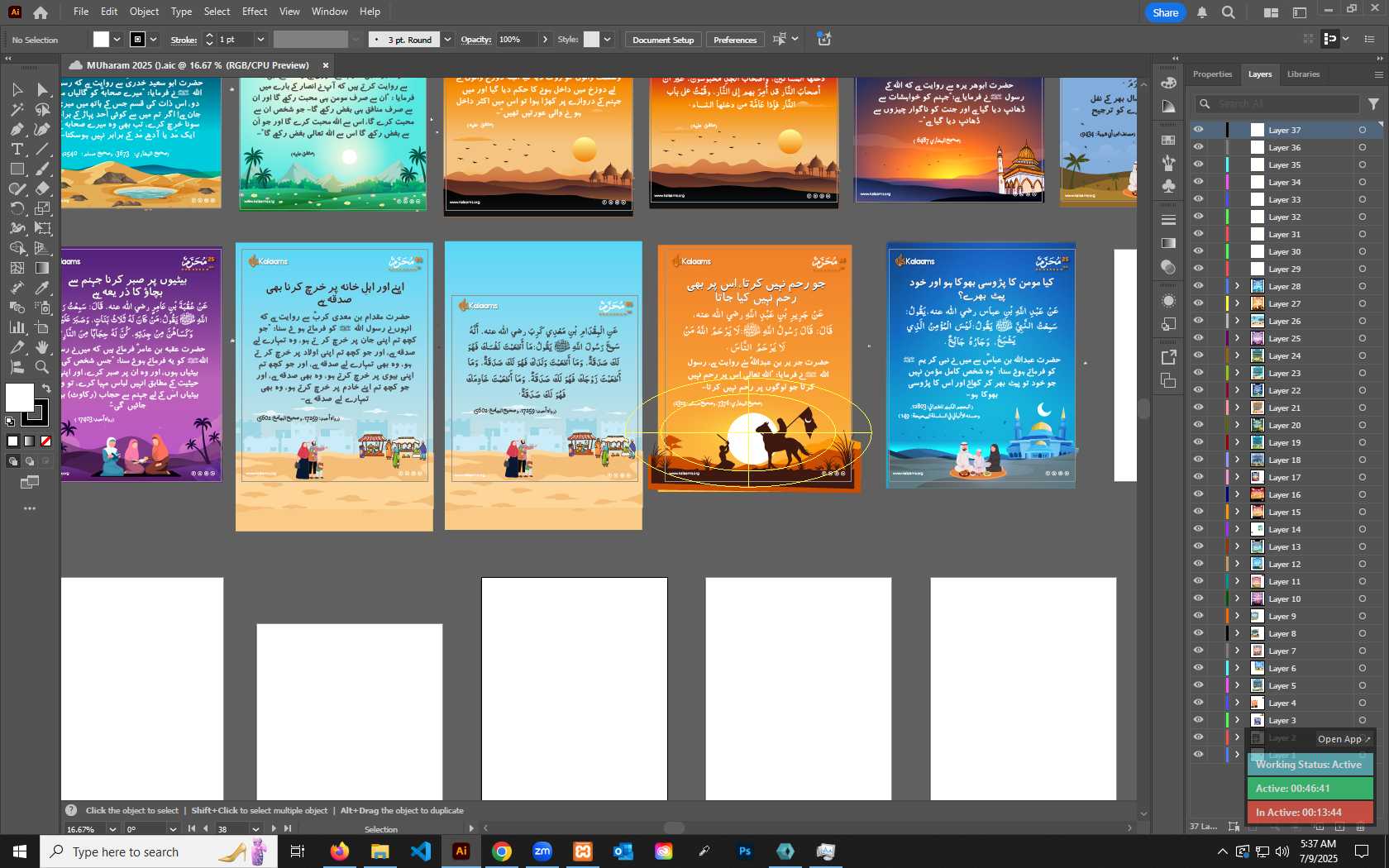The height and width of the screenshot is (868, 1389).
Task: Select the Gradient tool
Action: [43, 268]
